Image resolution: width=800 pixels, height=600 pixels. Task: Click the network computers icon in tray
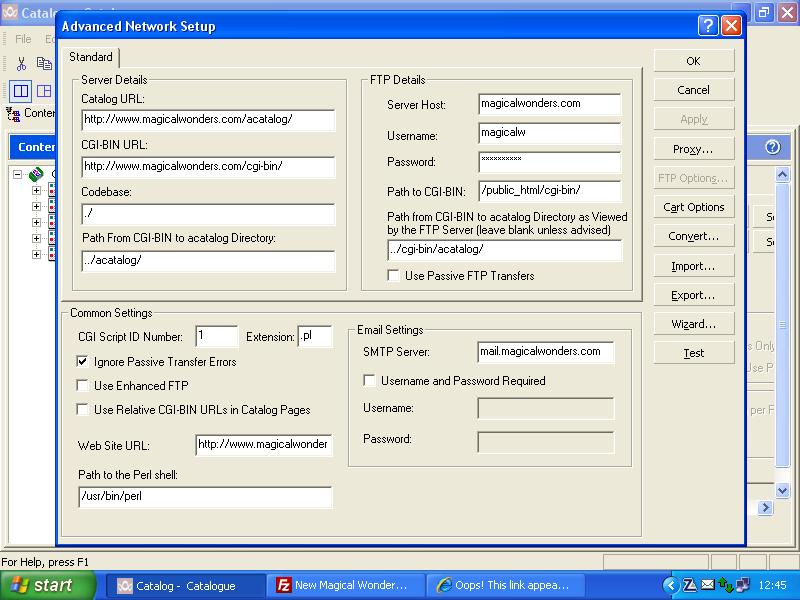(x=742, y=585)
